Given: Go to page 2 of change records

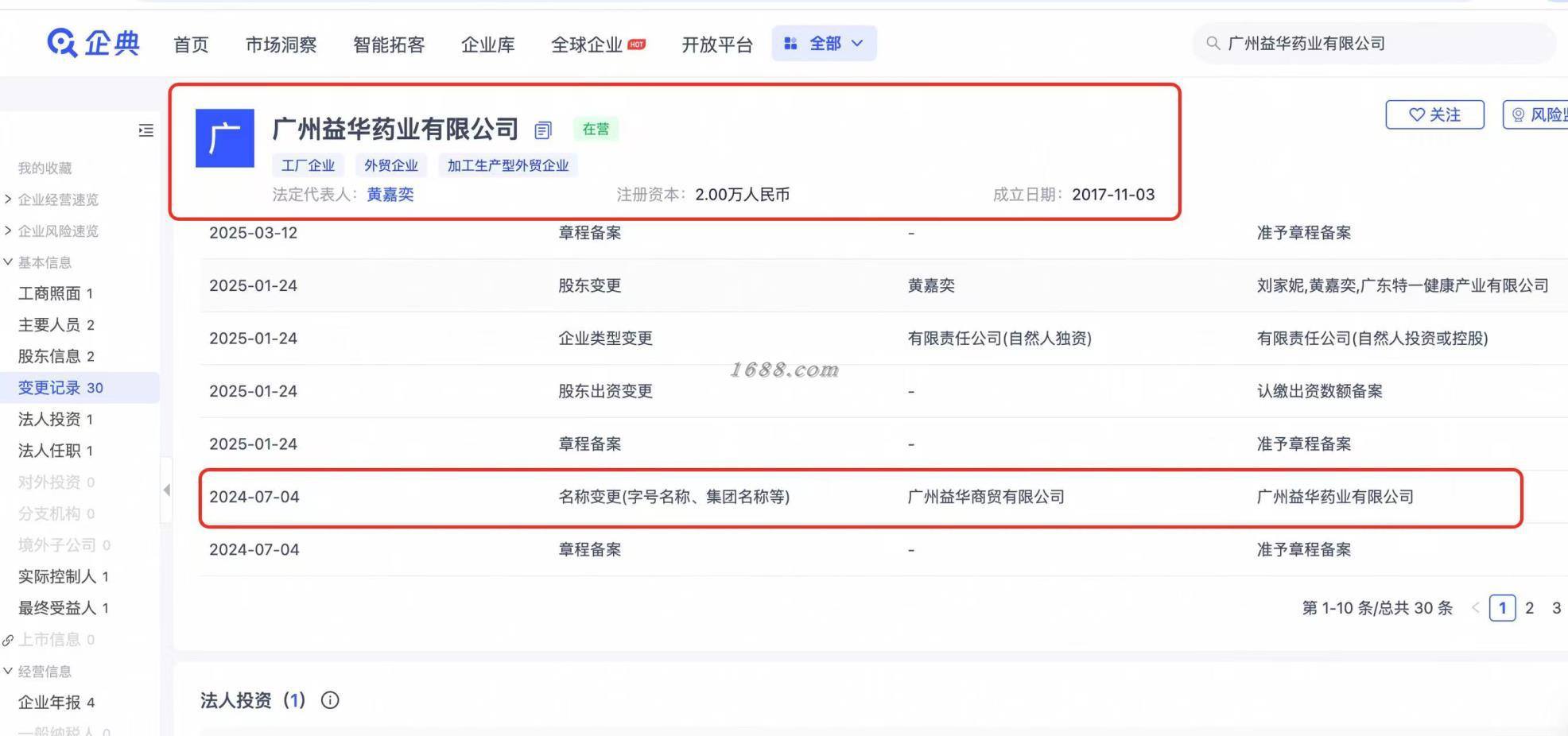Looking at the screenshot, I should tap(1529, 608).
